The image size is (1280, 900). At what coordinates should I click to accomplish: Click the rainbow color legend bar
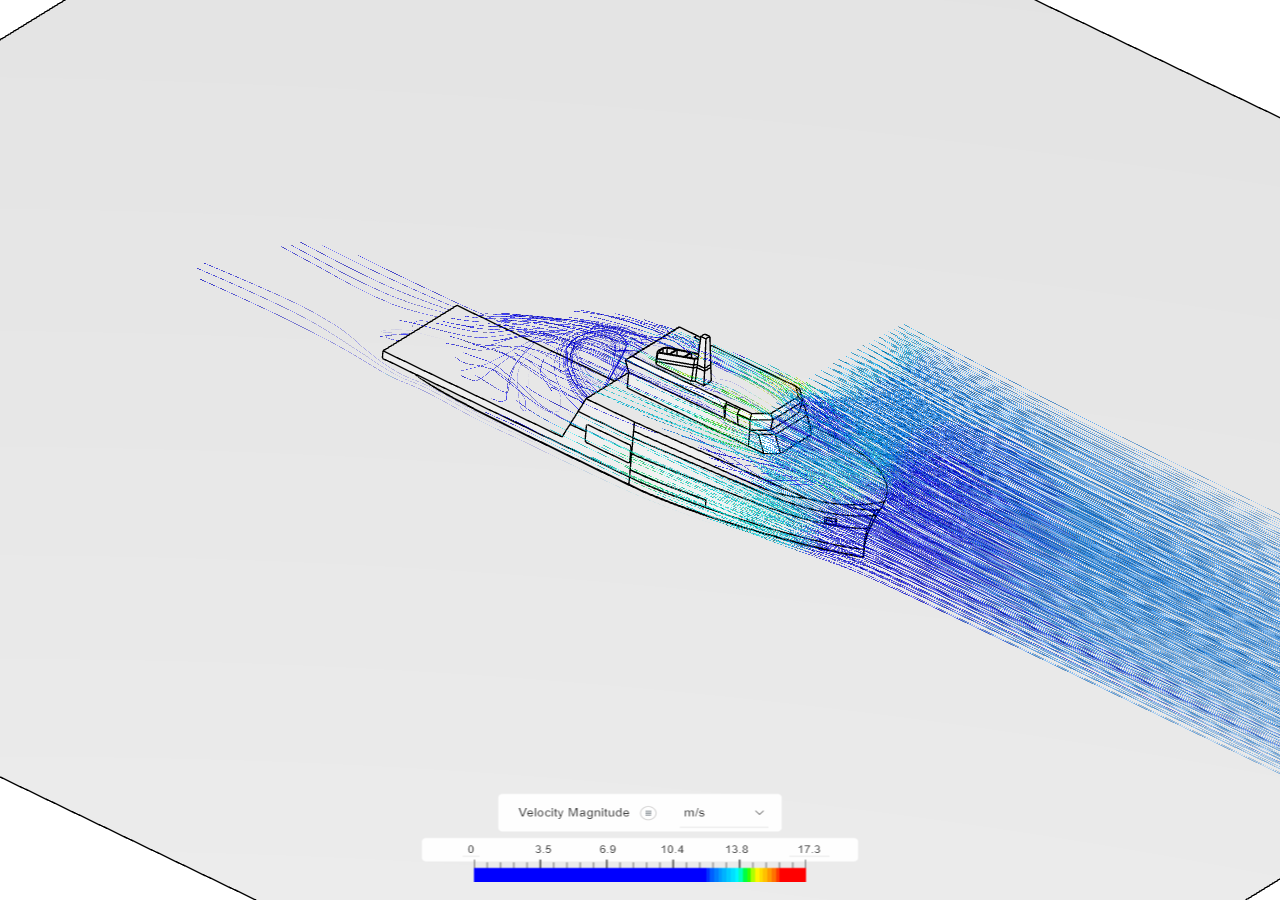(x=640, y=872)
